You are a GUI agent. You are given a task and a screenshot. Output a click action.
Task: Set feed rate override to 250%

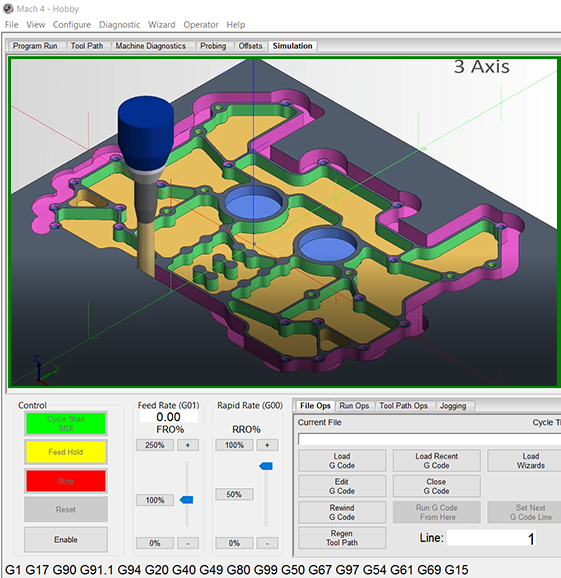coord(155,445)
